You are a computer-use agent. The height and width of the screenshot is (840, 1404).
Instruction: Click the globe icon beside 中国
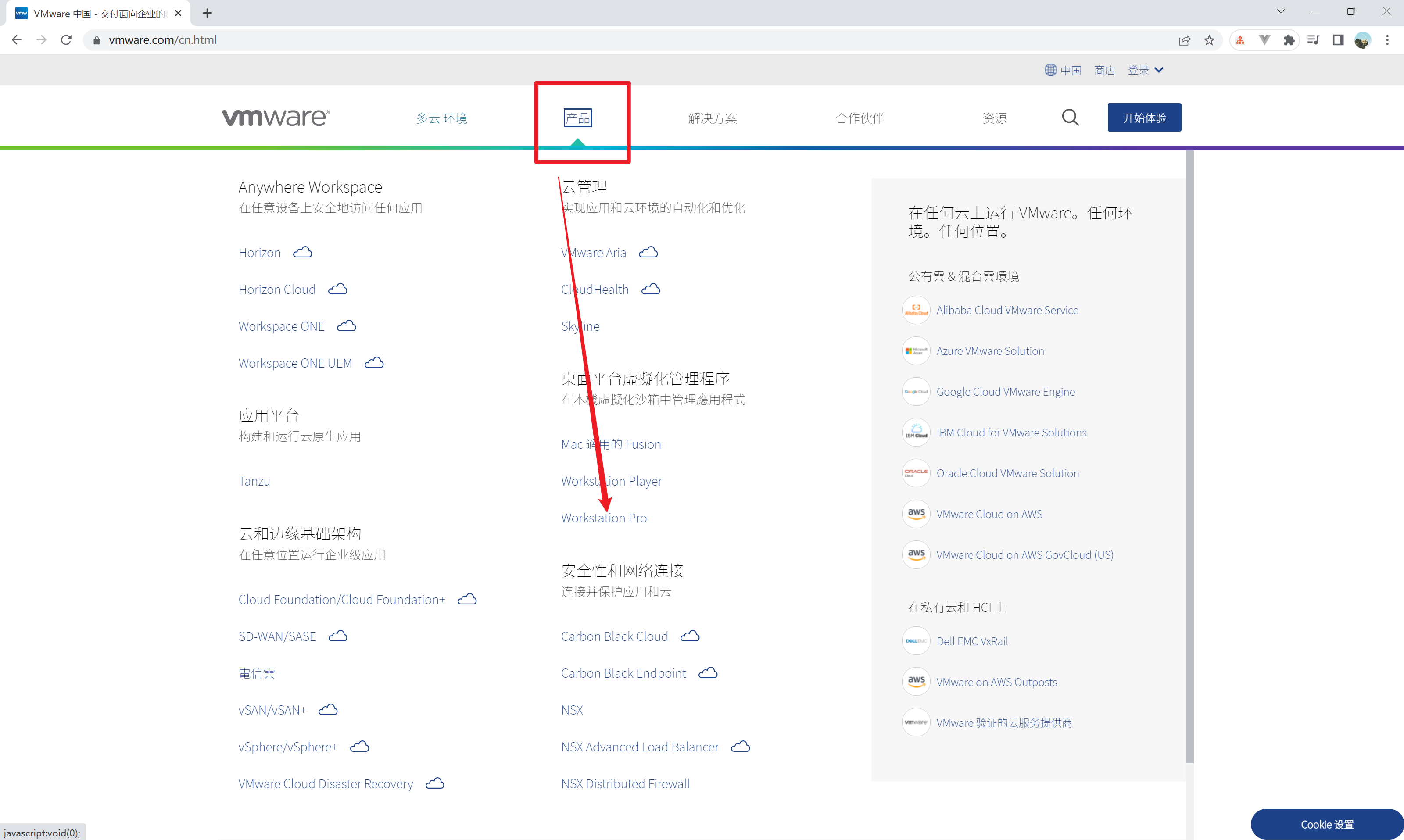tap(1050, 70)
